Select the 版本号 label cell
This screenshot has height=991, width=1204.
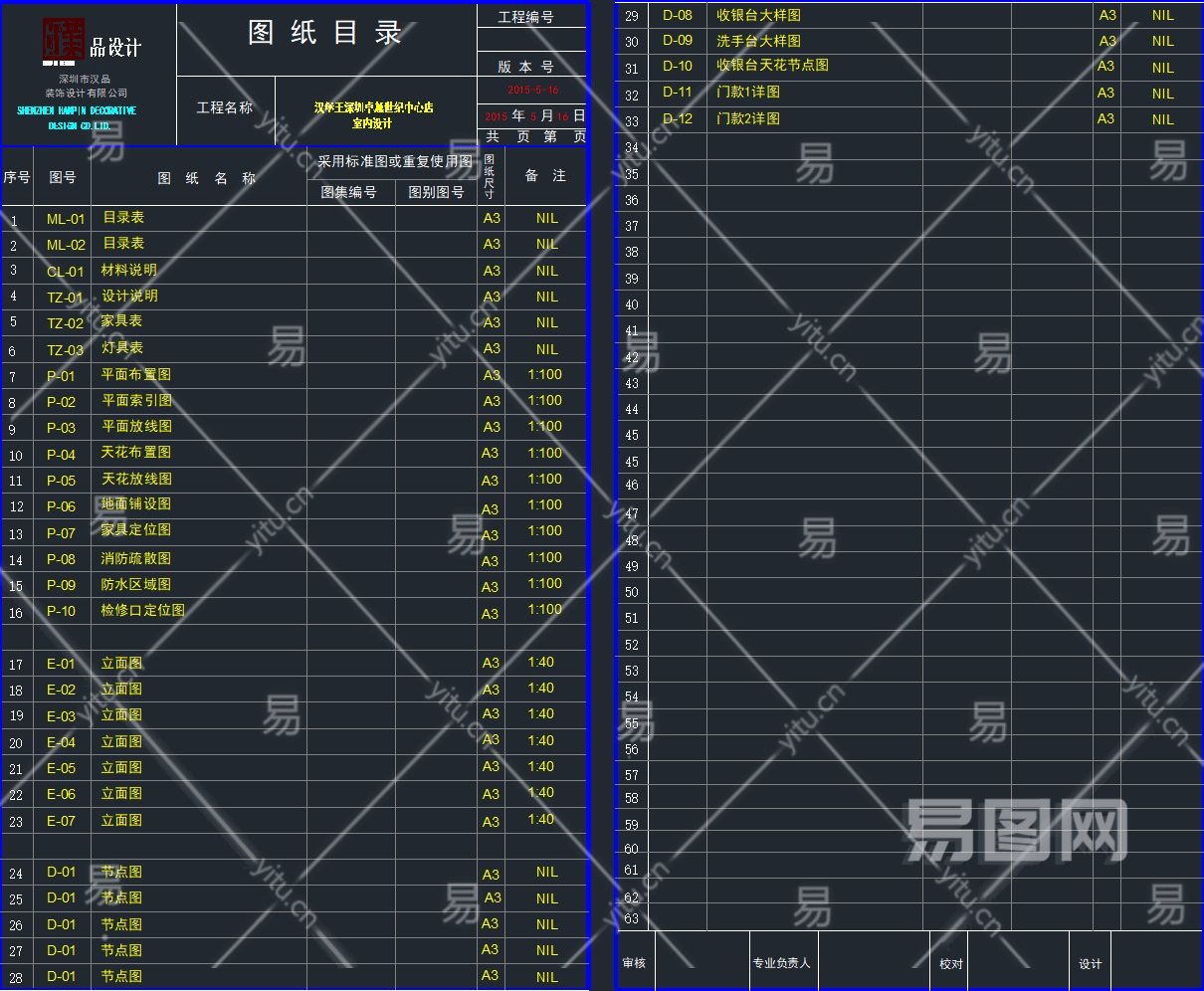(x=526, y=67)
